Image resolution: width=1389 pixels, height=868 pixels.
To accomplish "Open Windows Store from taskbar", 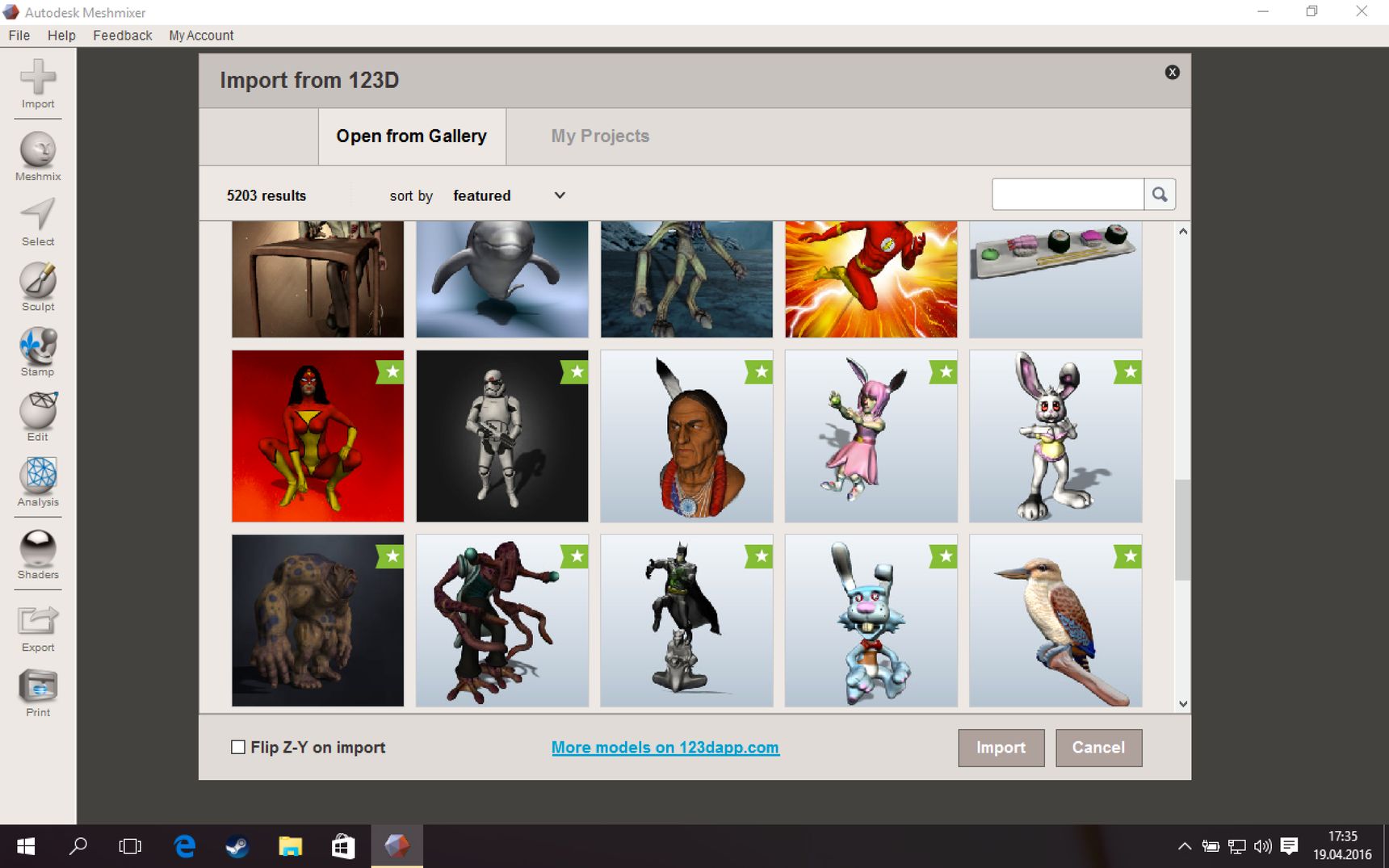I will point(343,846).
